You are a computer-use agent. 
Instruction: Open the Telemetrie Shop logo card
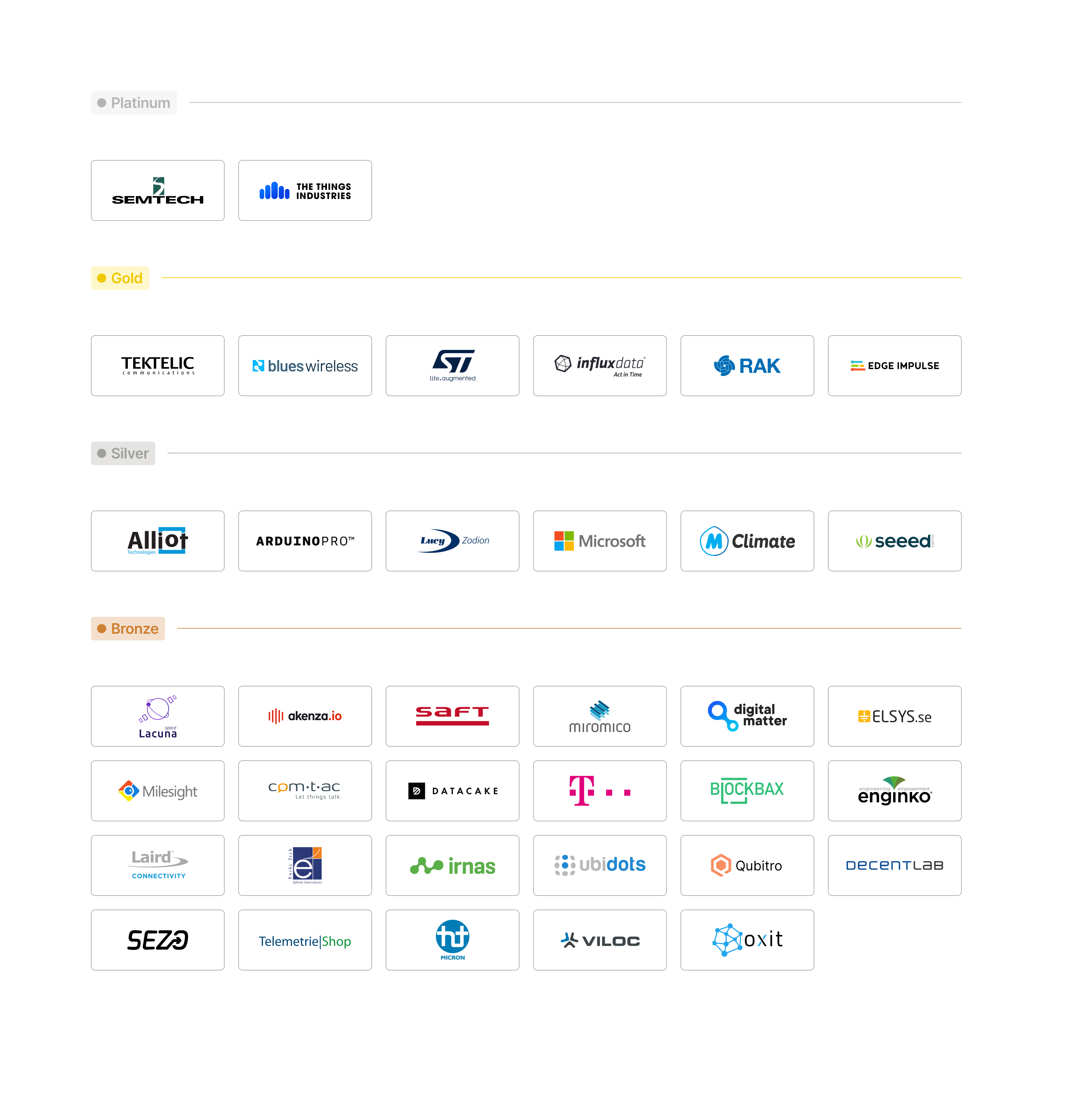305,940
